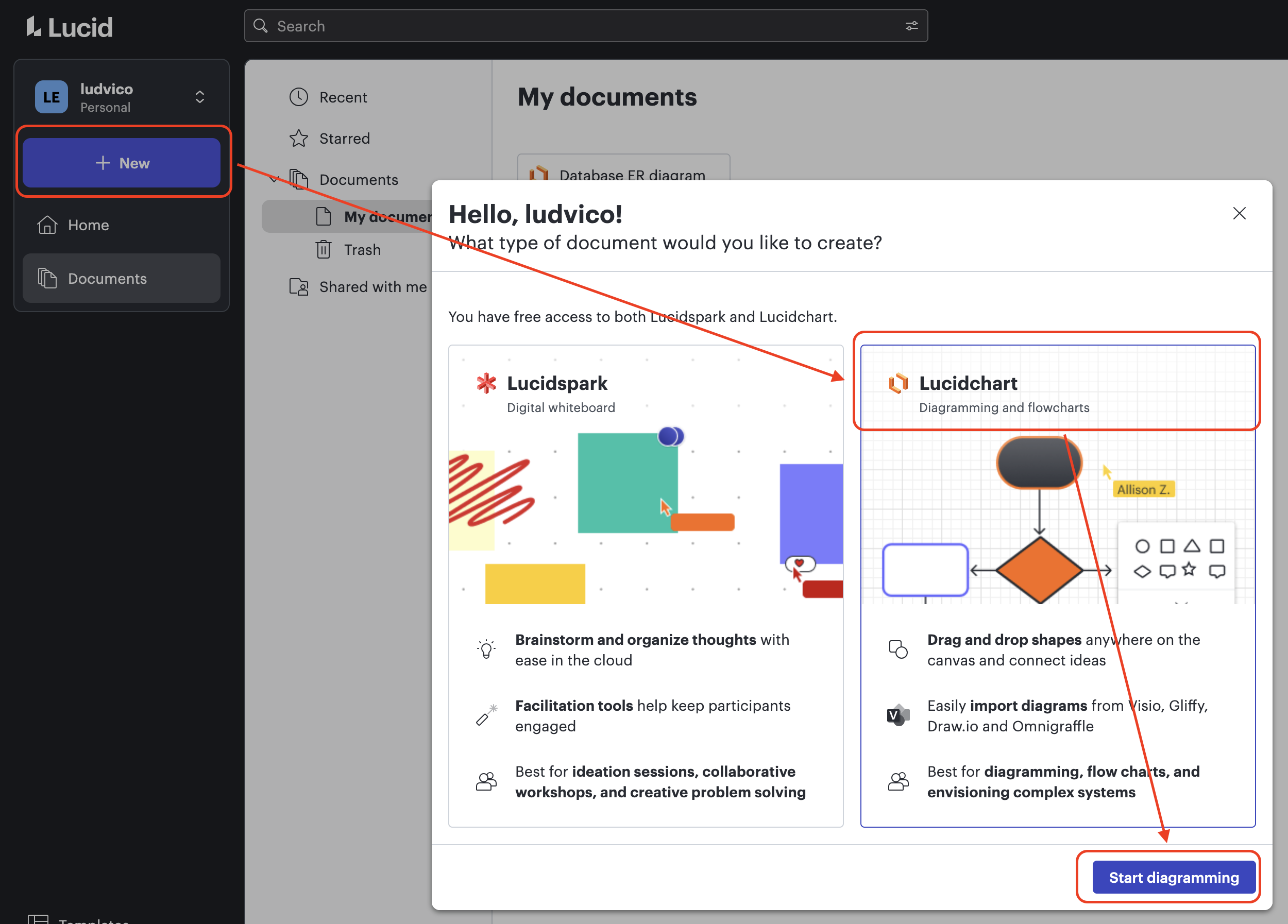Click the Lucidspark whiteboard preview image
The image size is (1288, 924).
(646, 516)
